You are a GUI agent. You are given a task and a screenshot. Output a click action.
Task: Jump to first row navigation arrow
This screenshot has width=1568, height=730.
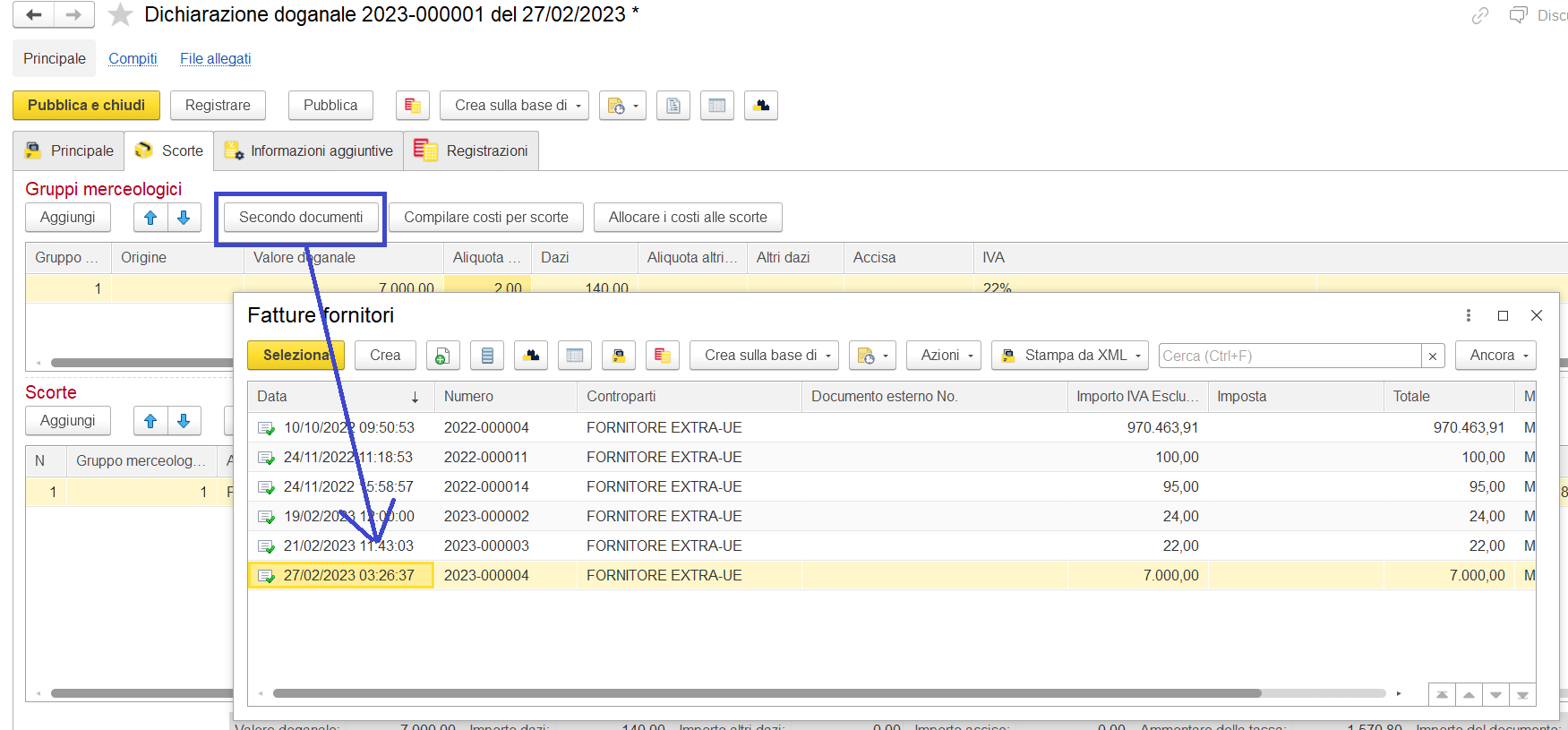[1442, 695]
